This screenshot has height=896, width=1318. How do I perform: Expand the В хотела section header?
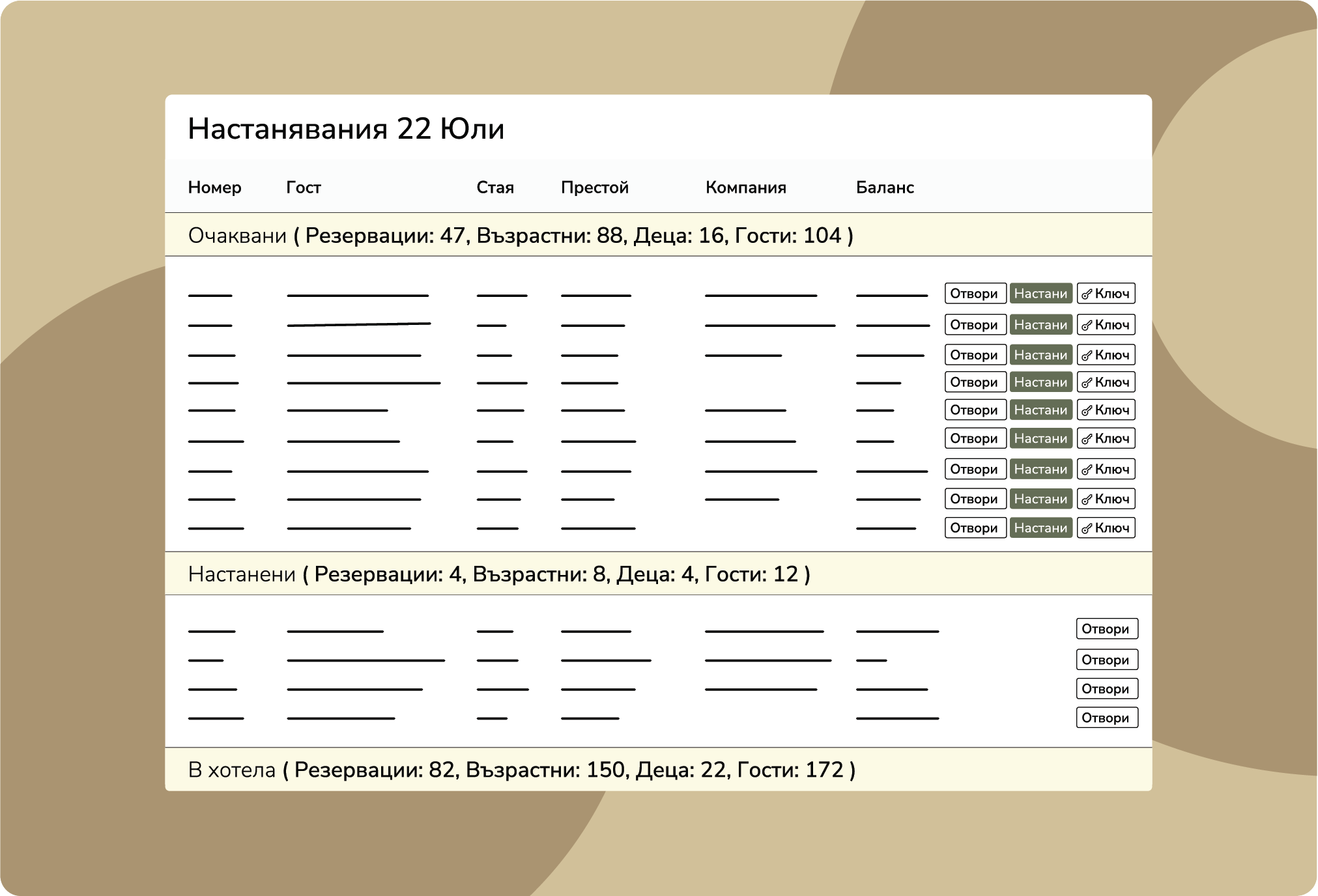[x=232, y=770]
